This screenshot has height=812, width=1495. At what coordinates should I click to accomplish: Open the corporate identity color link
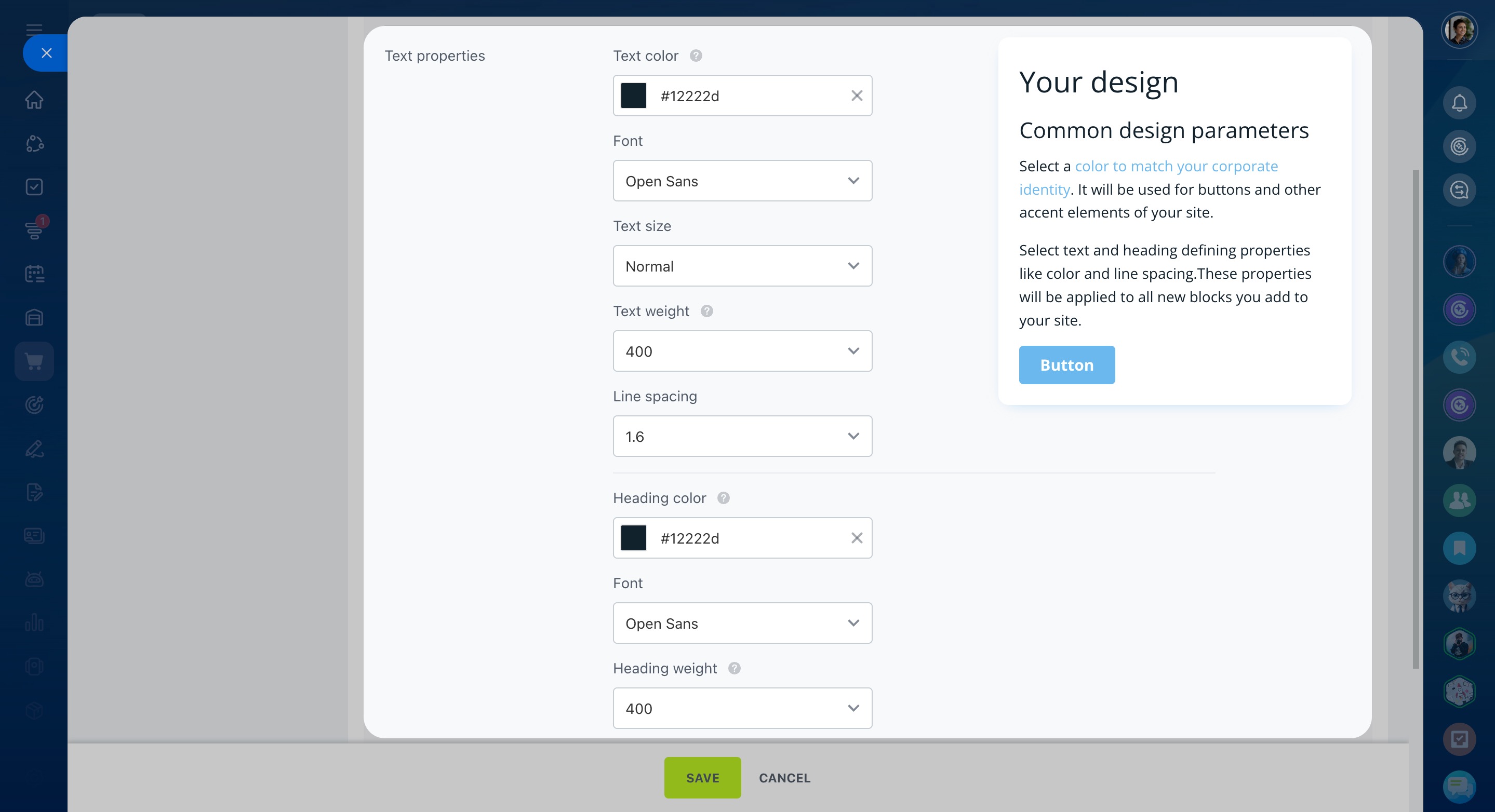pos(1176,167)
